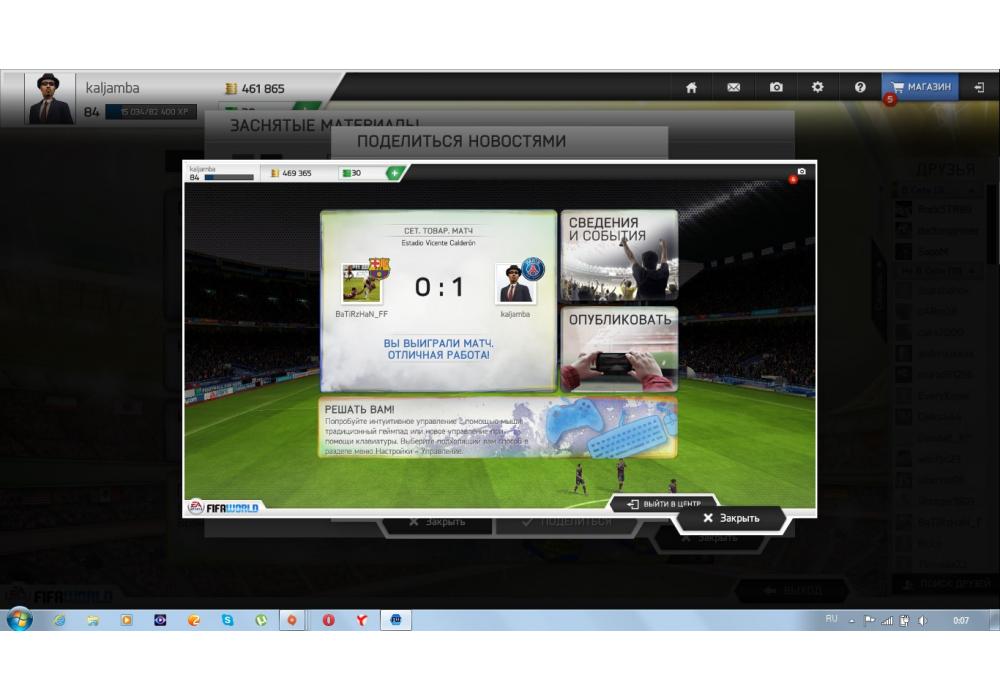Click the green plus add funds icon in screenshot
The image size is (1000, 700).
click(x=395, y=173)
